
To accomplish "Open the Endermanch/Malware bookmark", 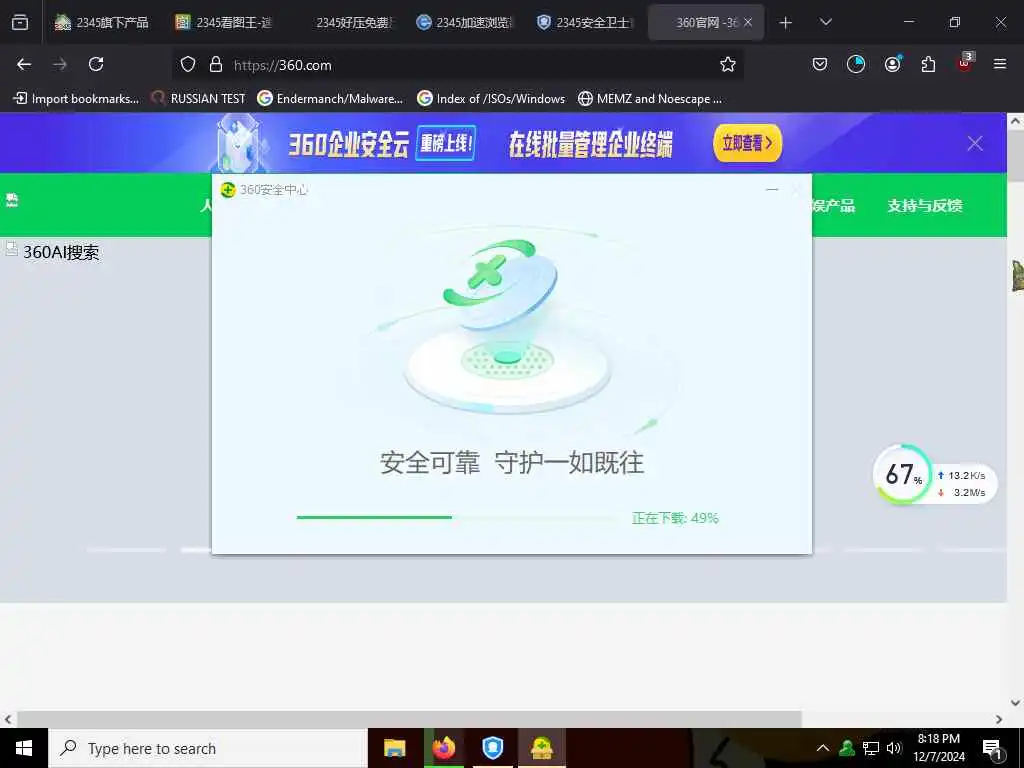I will (330, 99).
